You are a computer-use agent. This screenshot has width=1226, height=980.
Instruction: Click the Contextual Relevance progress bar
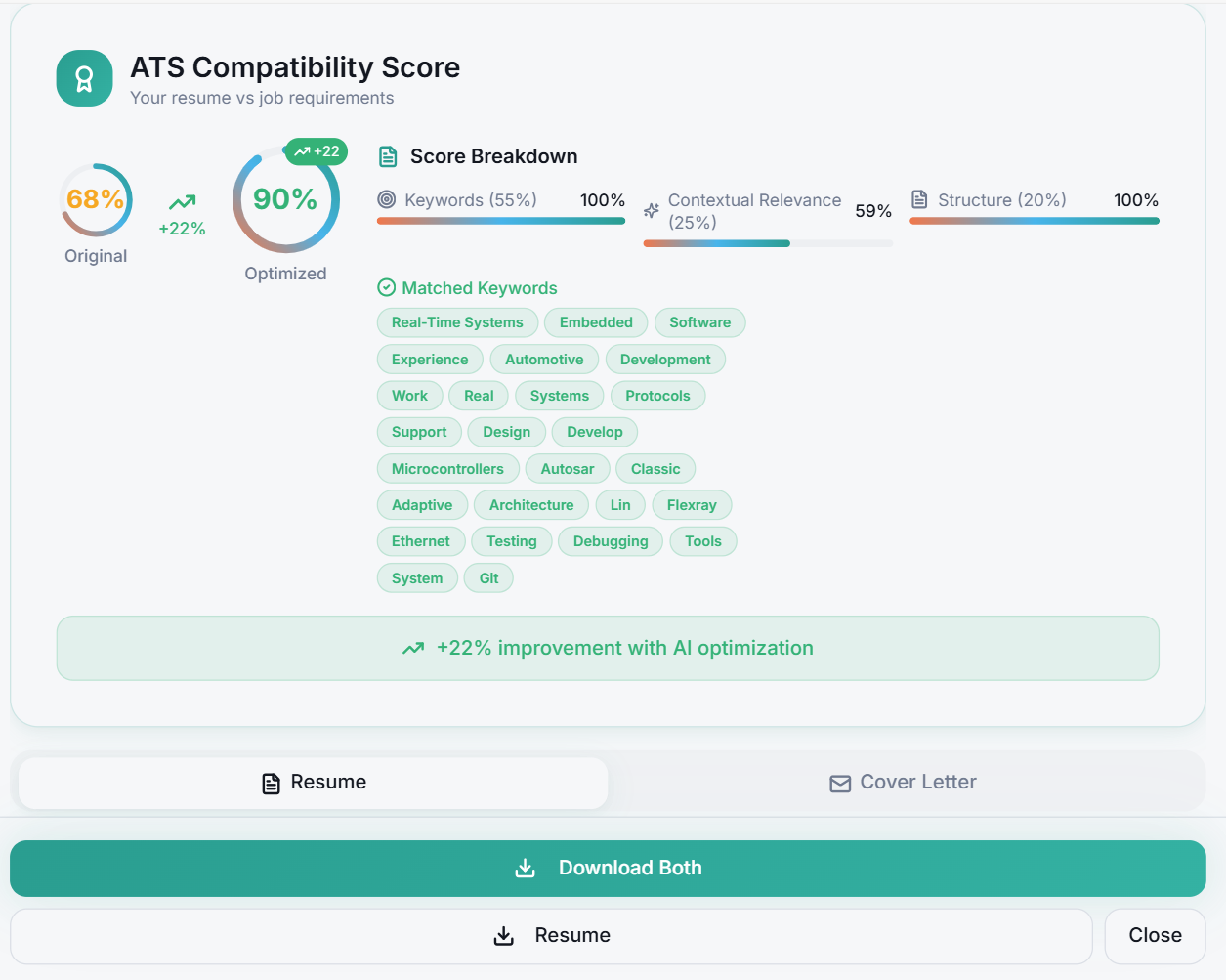pyautogui.click(x=767, y=242)
